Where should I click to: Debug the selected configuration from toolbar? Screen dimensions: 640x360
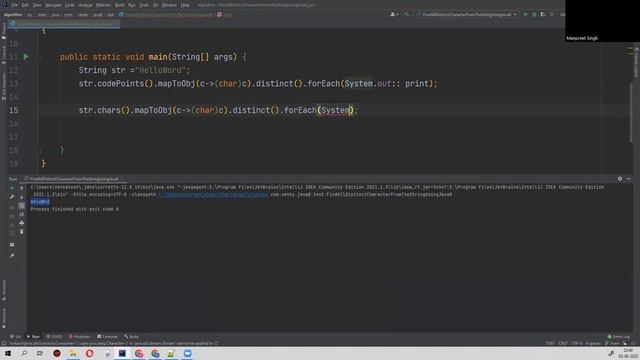click(x=534, y=14)
